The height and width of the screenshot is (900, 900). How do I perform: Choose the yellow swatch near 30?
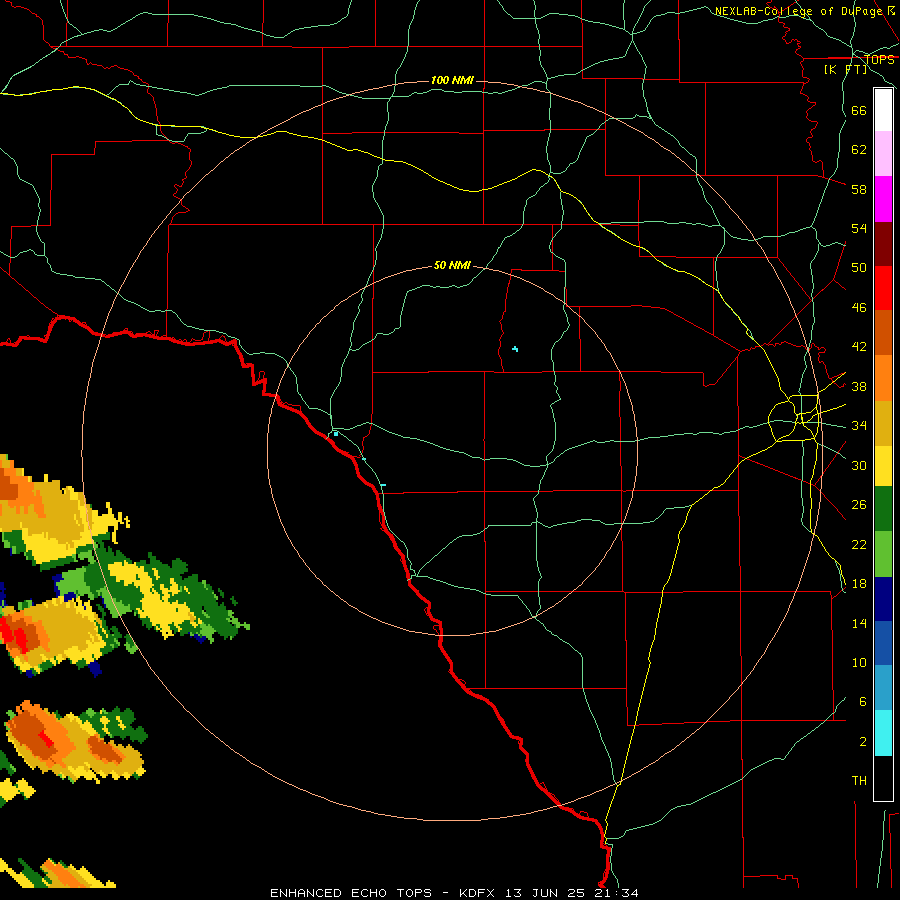(x=883, y=466)
